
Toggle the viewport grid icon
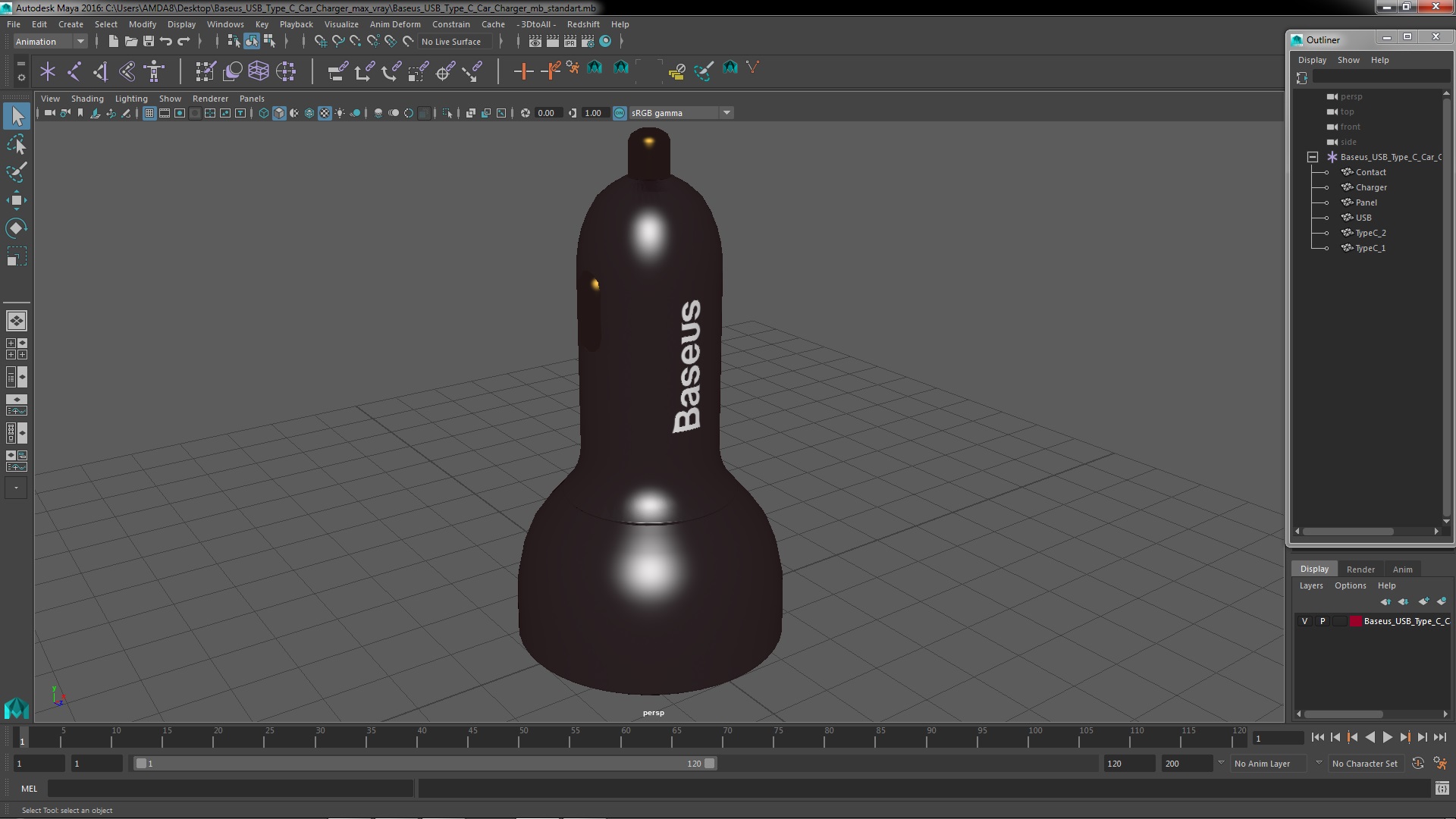(149, 113)
